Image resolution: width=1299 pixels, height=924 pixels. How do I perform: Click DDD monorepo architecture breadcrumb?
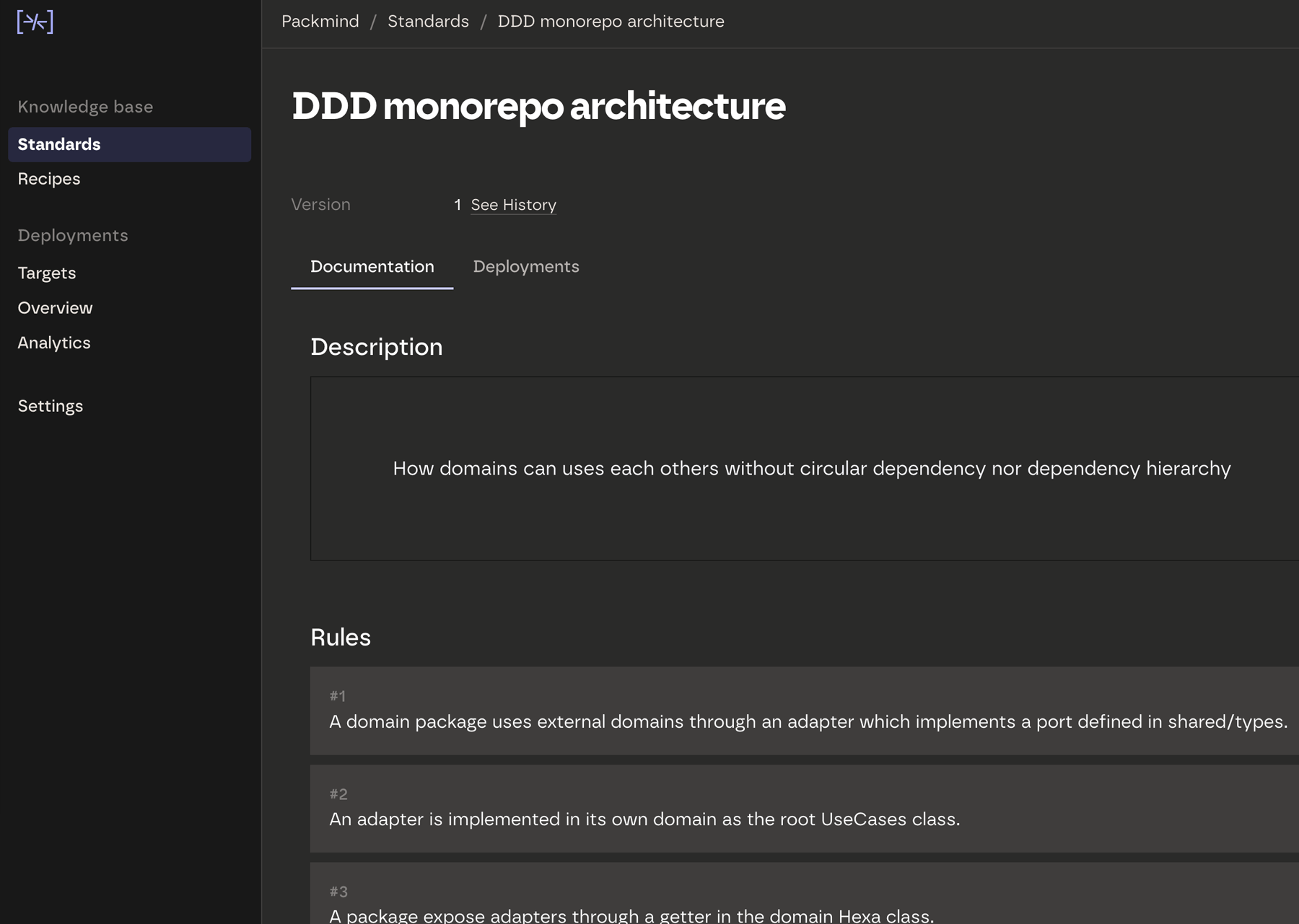(x=611, y=22)
